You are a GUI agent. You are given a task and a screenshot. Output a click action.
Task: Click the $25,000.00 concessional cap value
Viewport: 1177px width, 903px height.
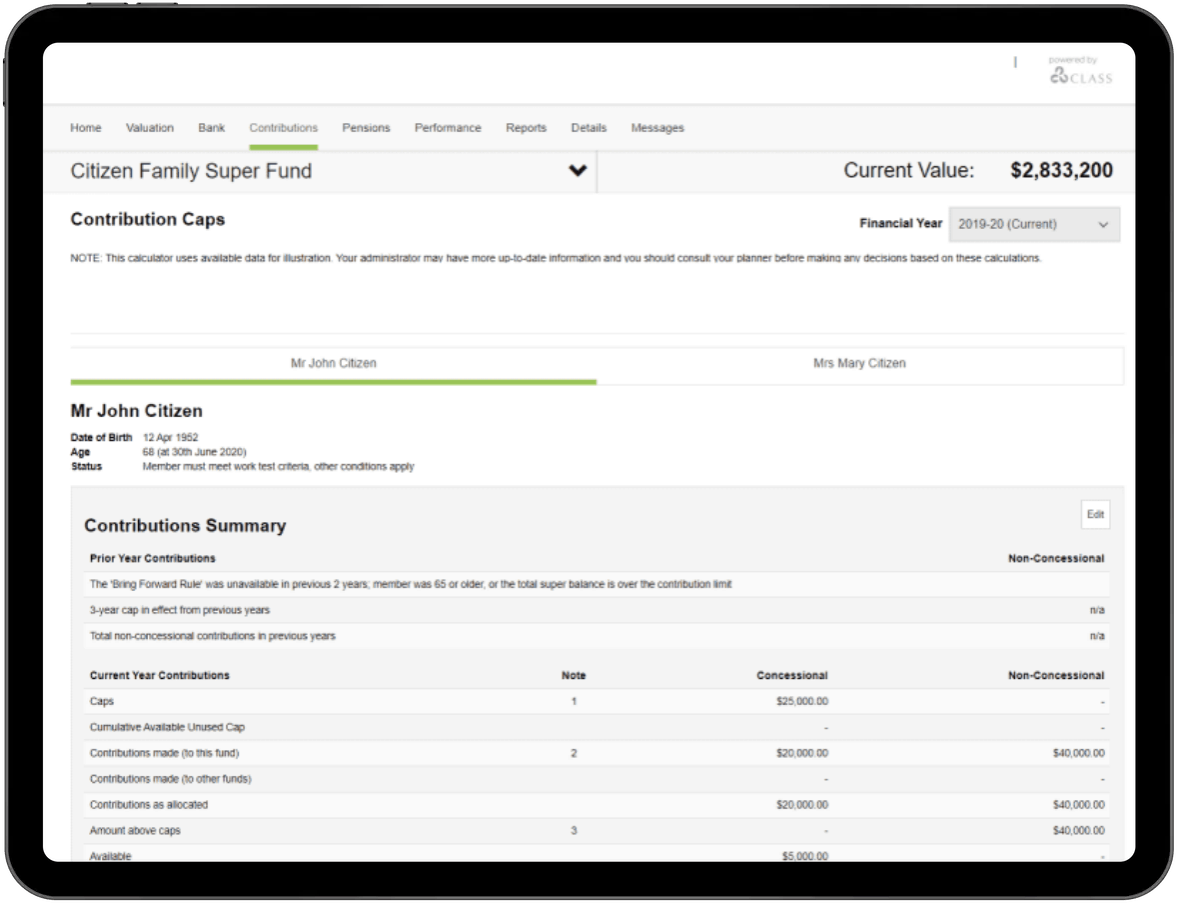pyautogui.click(x=802, y=701)
